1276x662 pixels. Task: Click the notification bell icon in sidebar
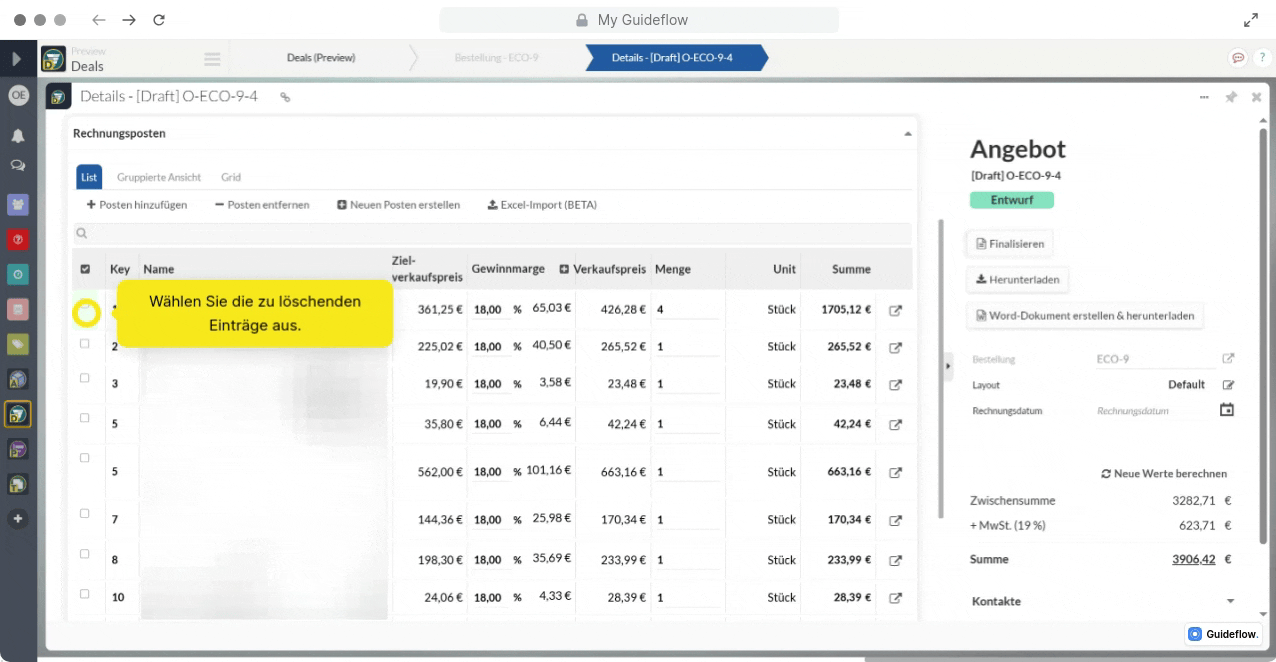[x=18, y=136]
